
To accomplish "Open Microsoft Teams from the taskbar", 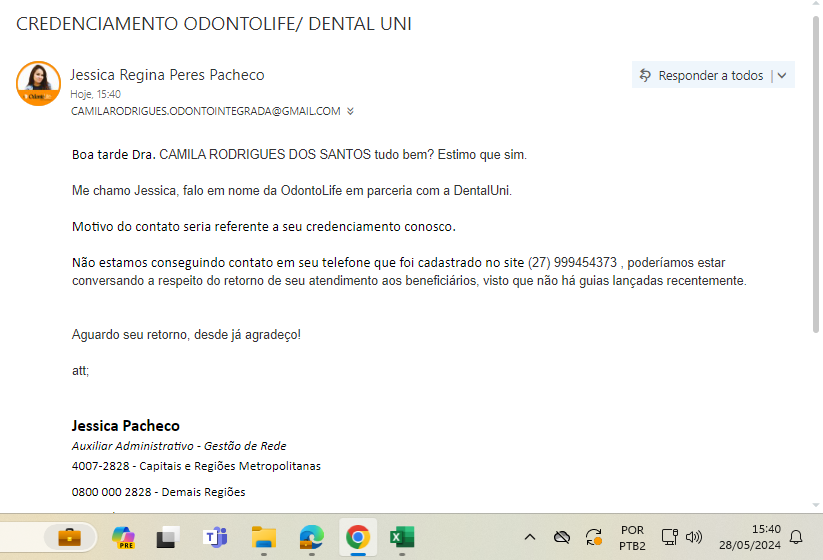I will 215,537.
